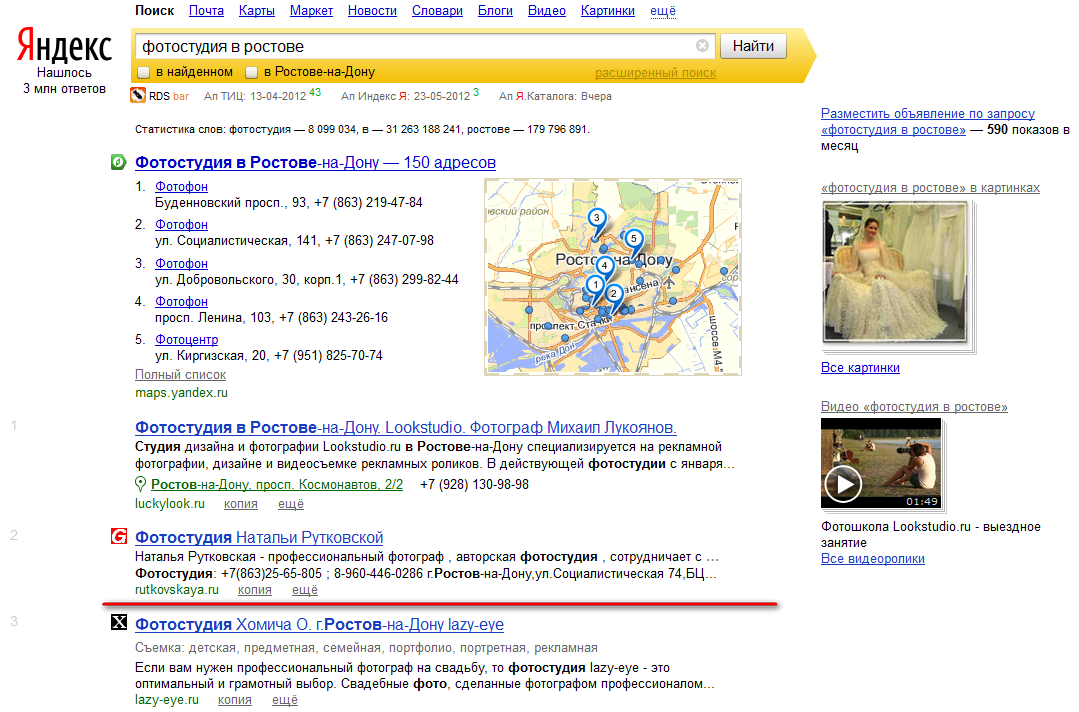Open Фотофон listing on ул. Добровольского
The height and width of the screenshot is (712, 1079).
click(181, 264)
